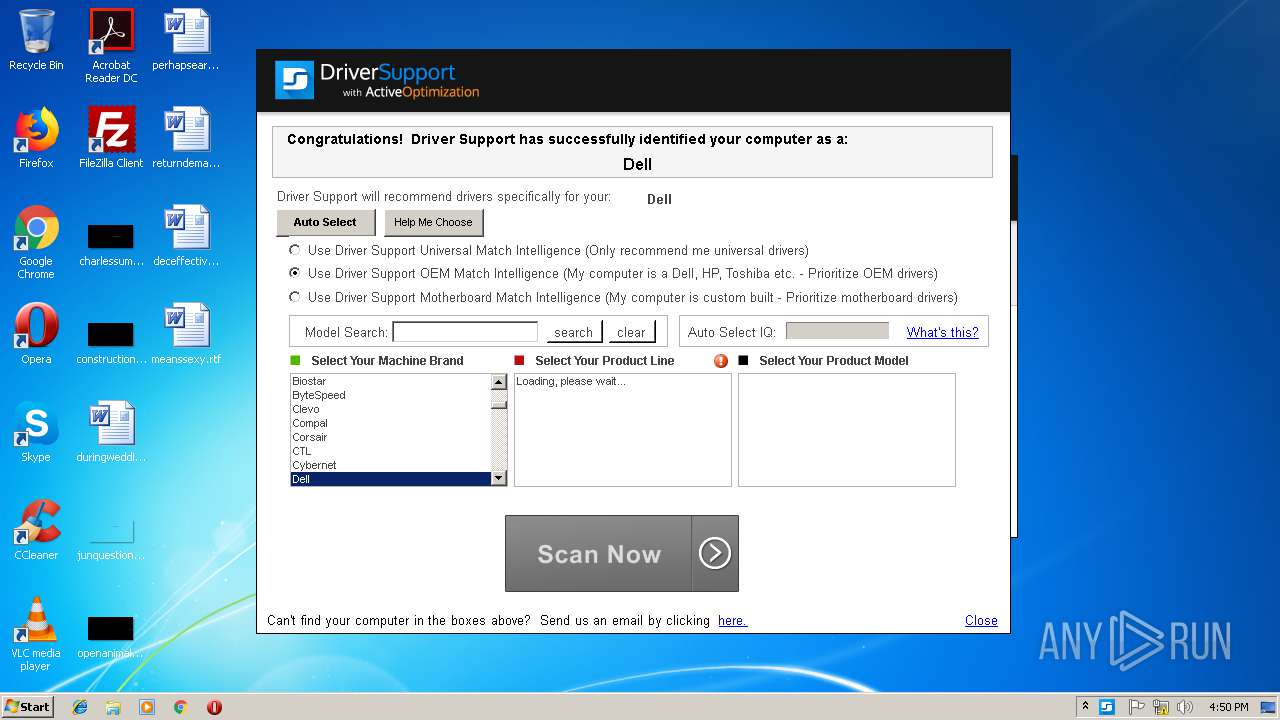Select Biostar in the brand list
This screenshot has height=720, width=1280.
(x=390, y=381)
